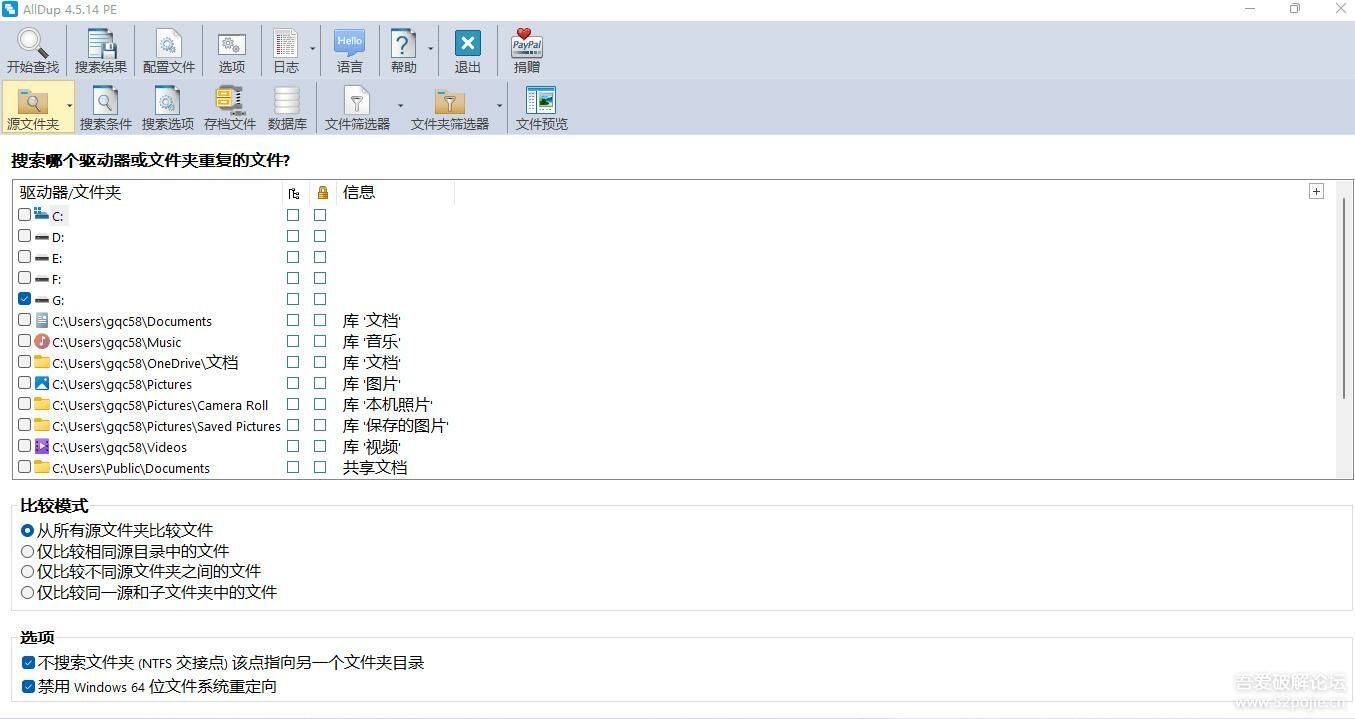Click the drive list vertical scrollbar

click(1344, 300)
